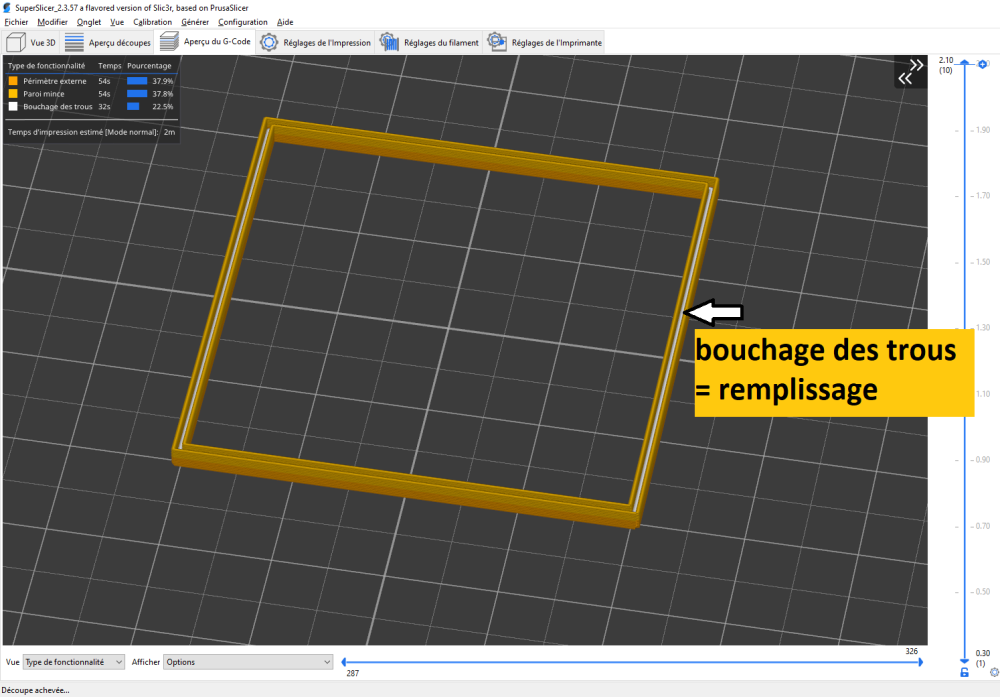Click the Type de fonctionnalité legend header
The height and width of the screenshot is (697, 1000).
tap(47, 66)
